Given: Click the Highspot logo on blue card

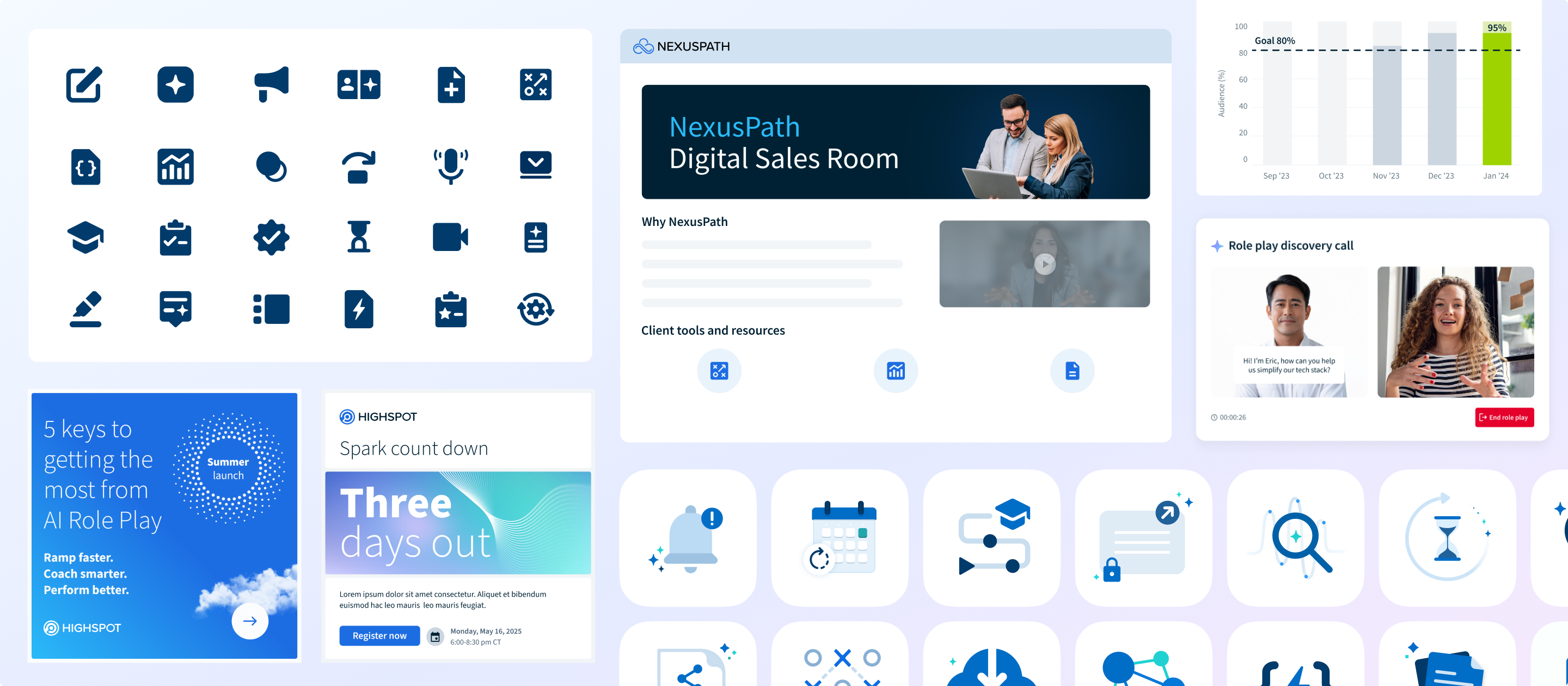Looking at the screenshot, I should coord(82,628).
